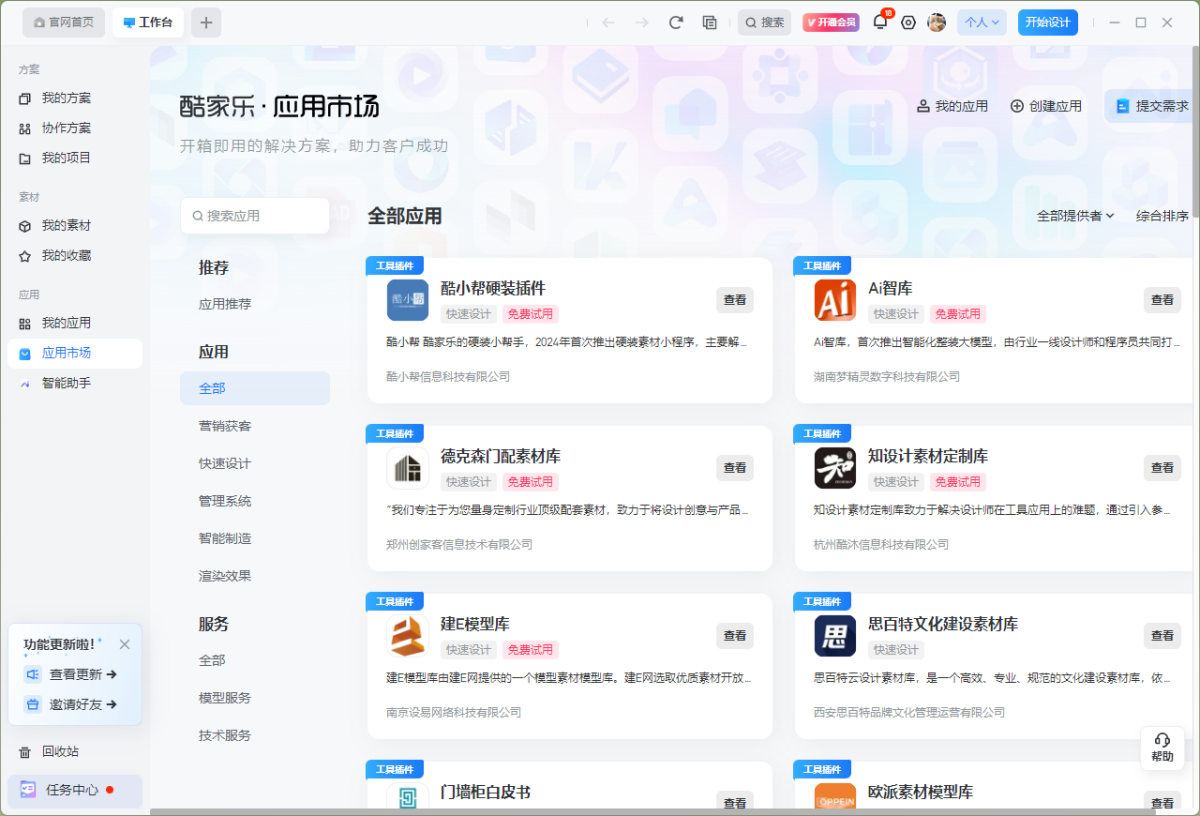Click the 搜索应用 search field

tap(255, 216)
